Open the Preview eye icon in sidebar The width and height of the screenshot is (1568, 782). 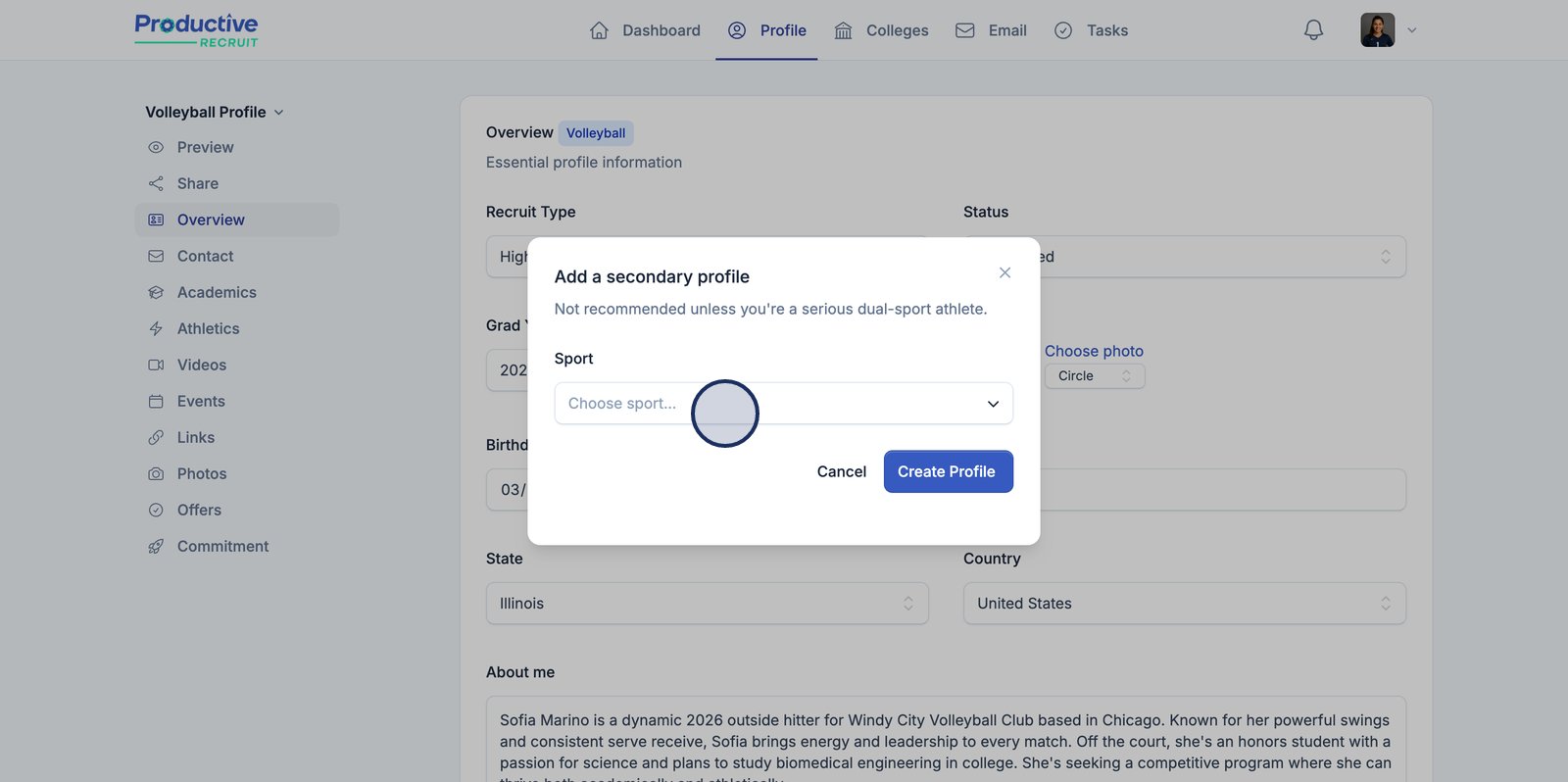(x=156, y=147)
